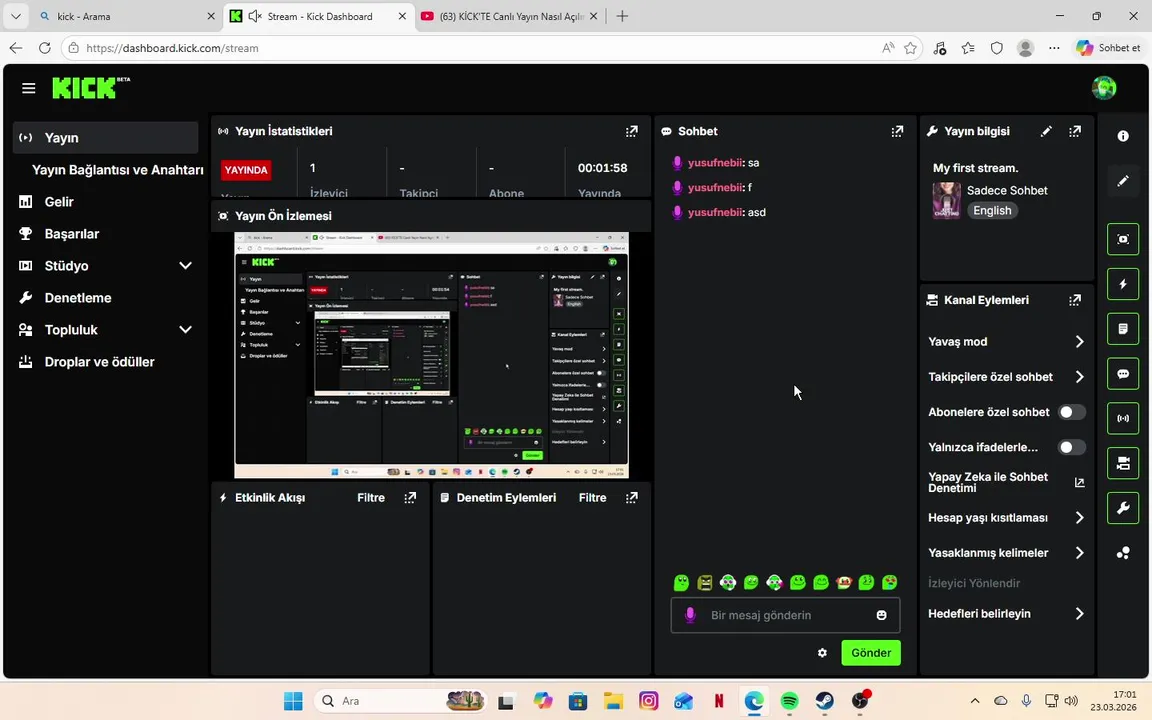This screenshot has height=720, width=1152.
Task: Expand the Stüdyo sidebar section
Action: [x=185, y=266]
